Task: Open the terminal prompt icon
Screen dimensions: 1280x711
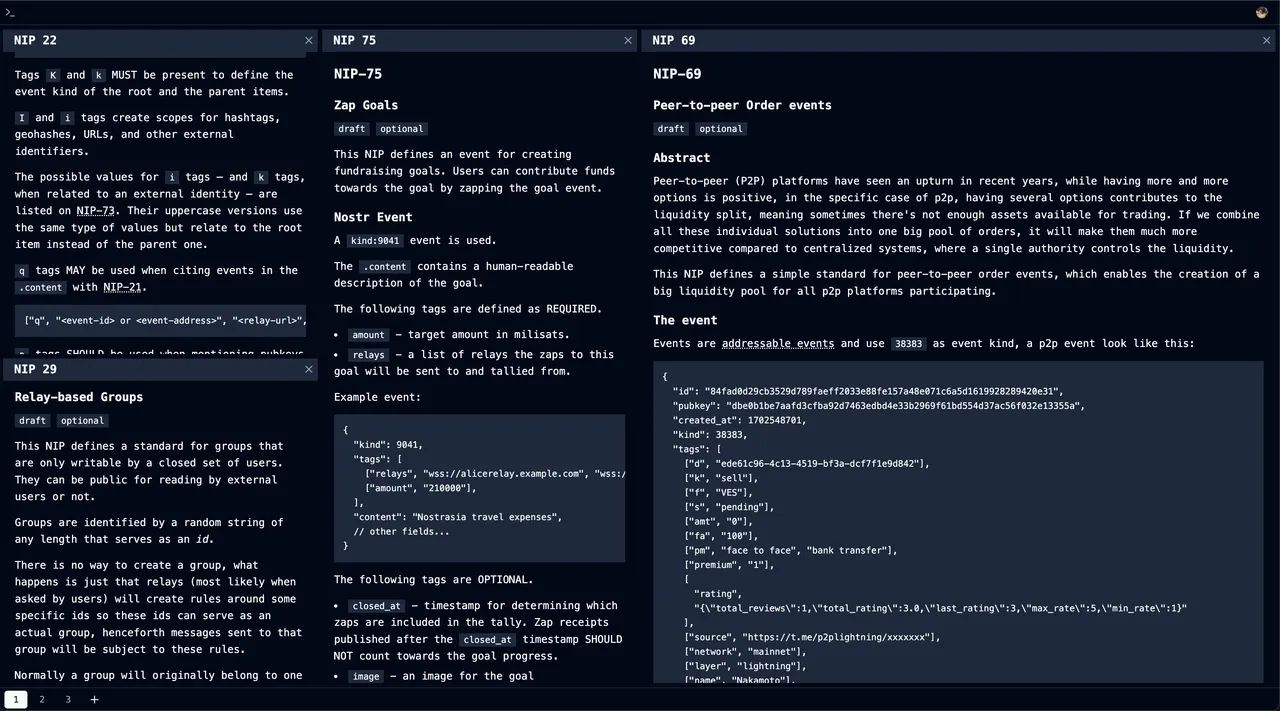Action: coord(11,12)
